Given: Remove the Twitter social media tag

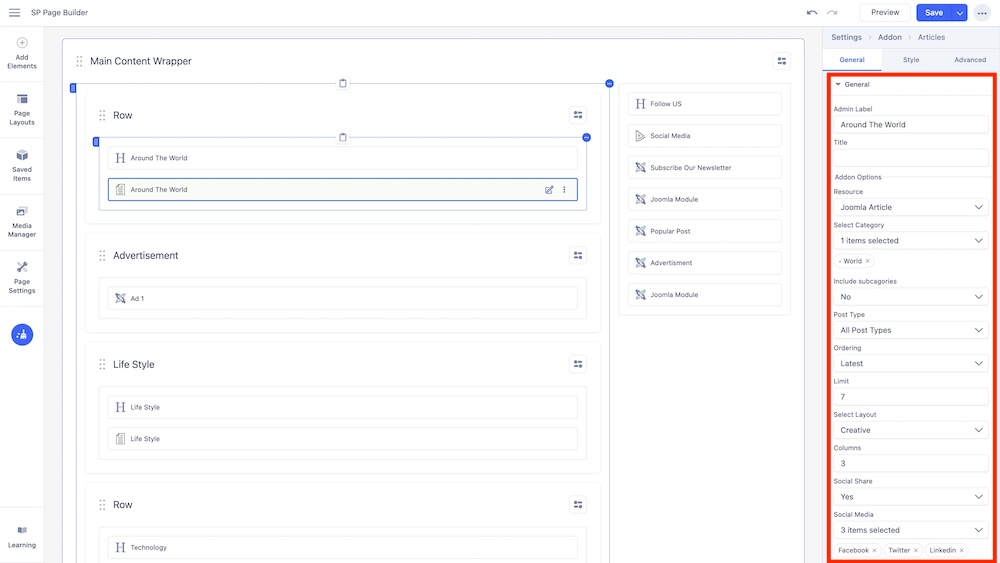Looking at the screenshot, I should coord(915,550).
